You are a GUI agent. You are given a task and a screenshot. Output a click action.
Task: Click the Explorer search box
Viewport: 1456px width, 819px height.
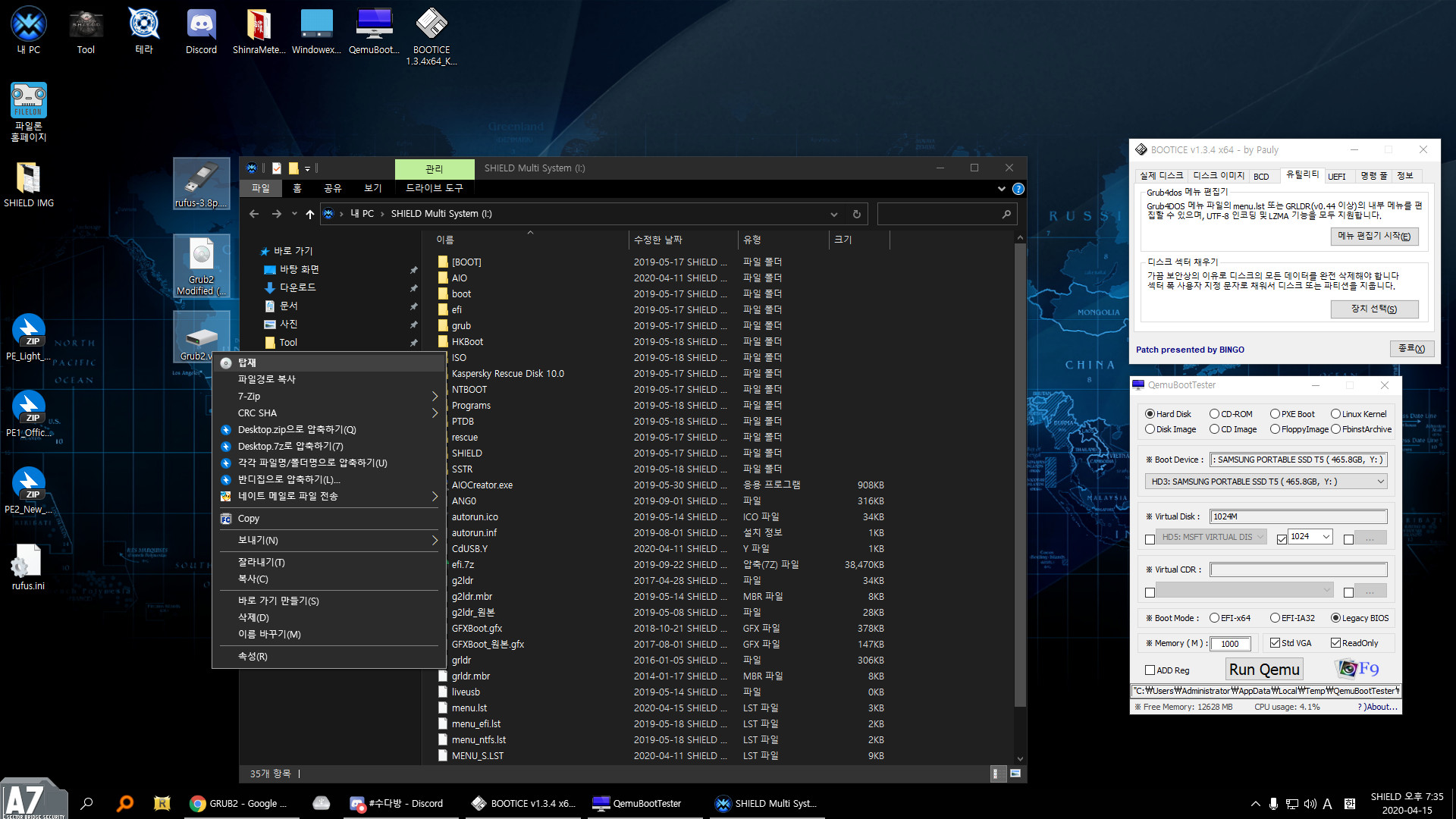pyautogui.click(x=946, y=214)
